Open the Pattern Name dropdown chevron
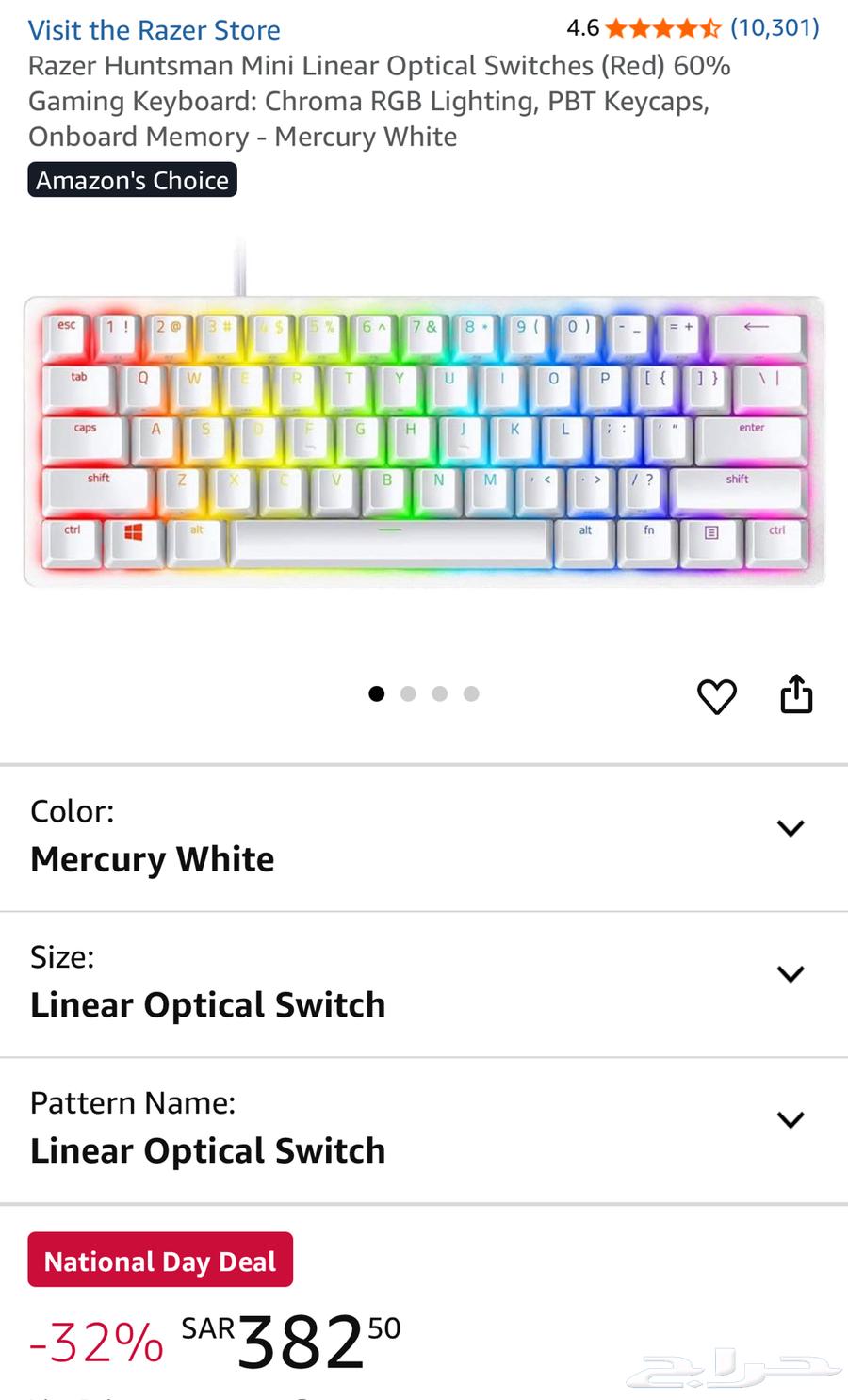The width and height of the screenshot is (848, 1400). click(791, 1119)
